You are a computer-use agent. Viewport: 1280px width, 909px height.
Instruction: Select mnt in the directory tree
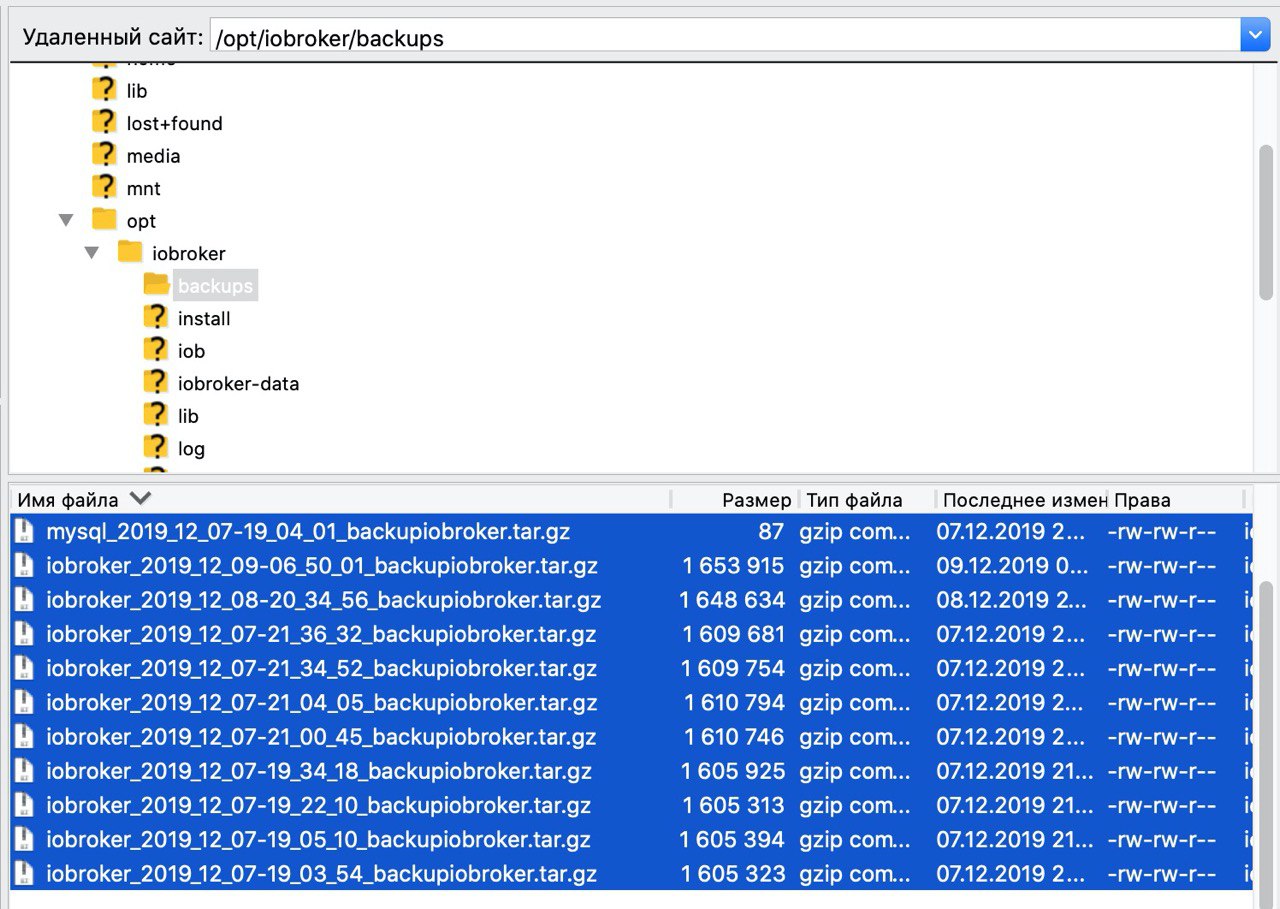click(x=143, y=188)
